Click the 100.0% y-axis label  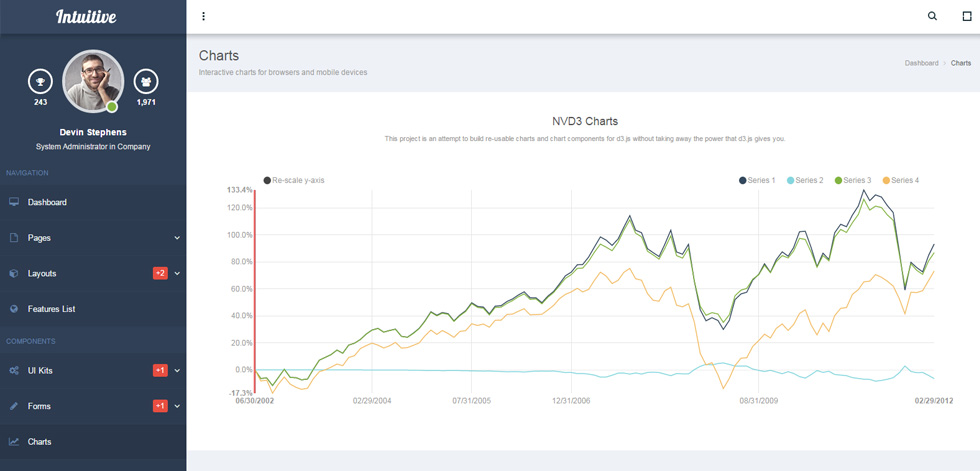point(241,235)
